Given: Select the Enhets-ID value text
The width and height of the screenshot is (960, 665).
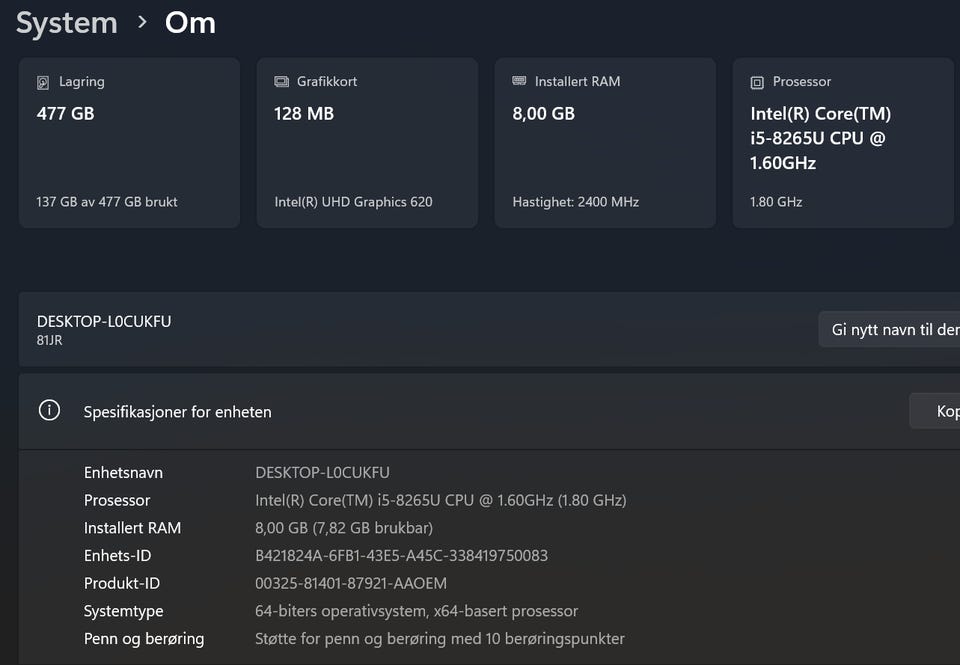Looking at the screenshot, I should [x=401, y=556].
